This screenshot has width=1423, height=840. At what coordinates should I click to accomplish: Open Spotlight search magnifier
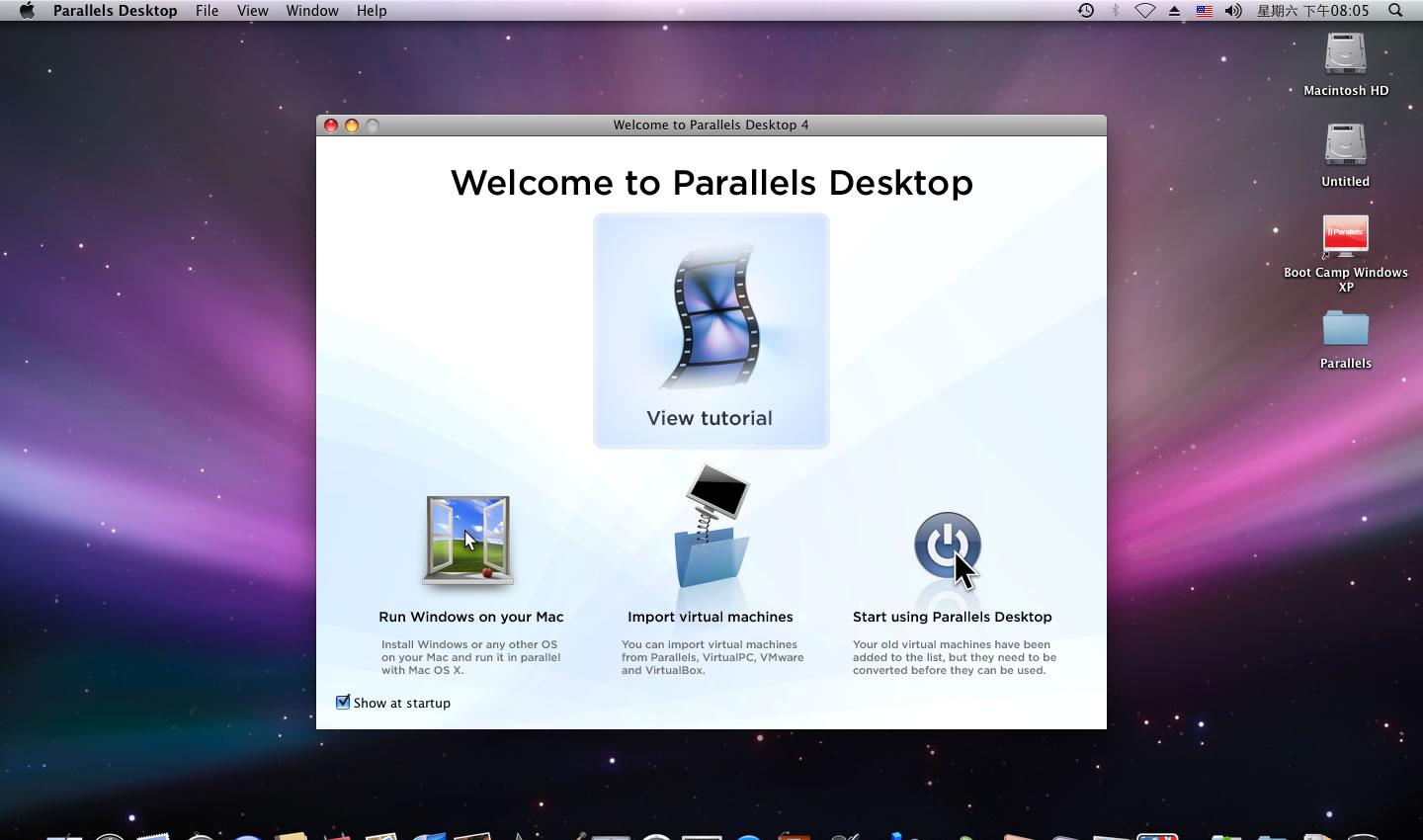(1395, 11)
